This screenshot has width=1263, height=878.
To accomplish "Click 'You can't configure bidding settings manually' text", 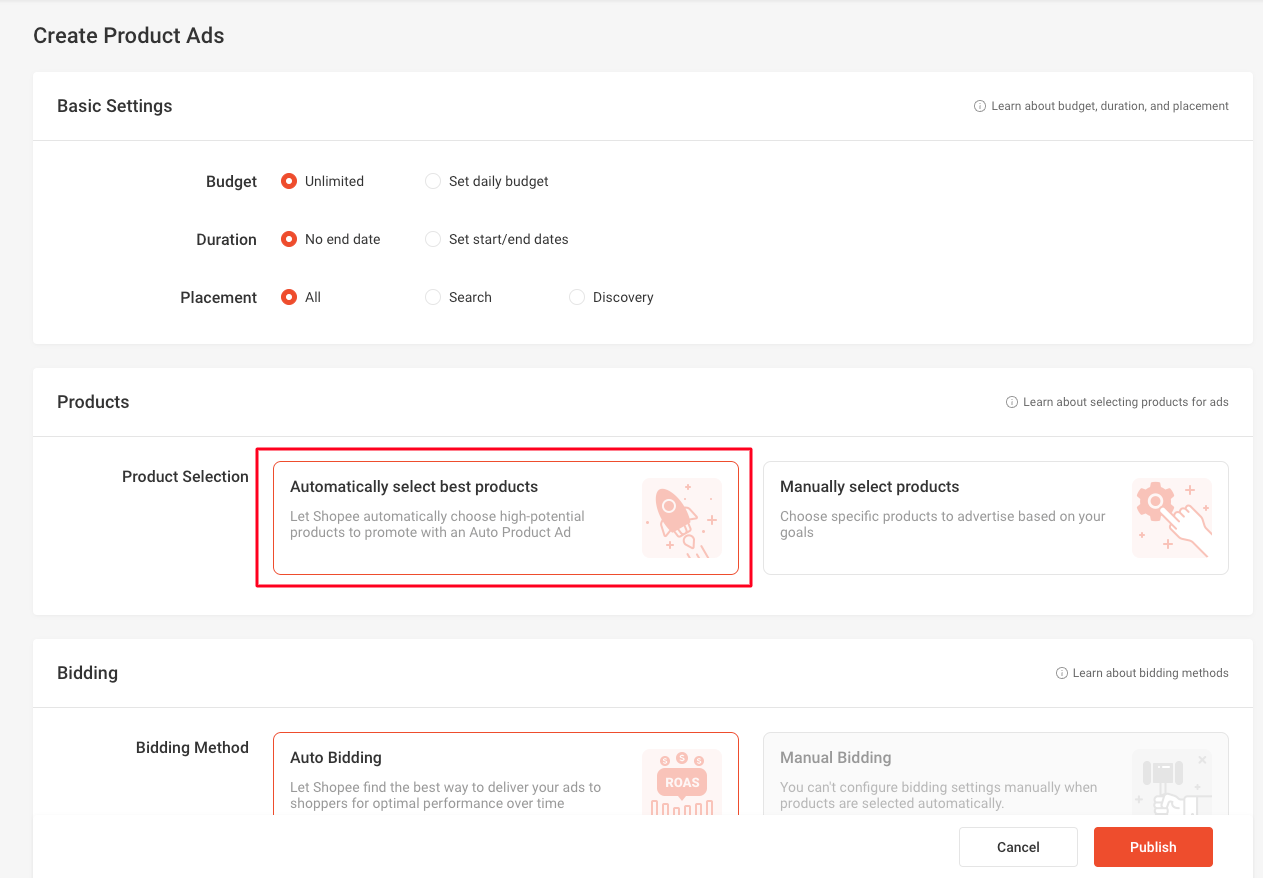I will coord(939,795).
